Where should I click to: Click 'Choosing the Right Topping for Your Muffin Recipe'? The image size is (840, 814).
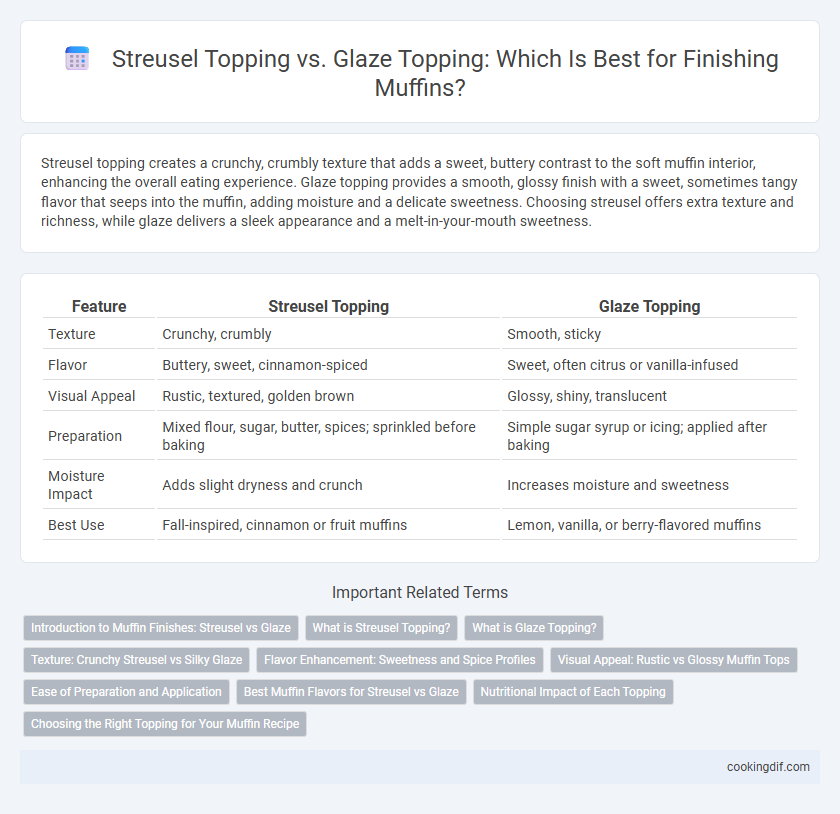(165, 723)
